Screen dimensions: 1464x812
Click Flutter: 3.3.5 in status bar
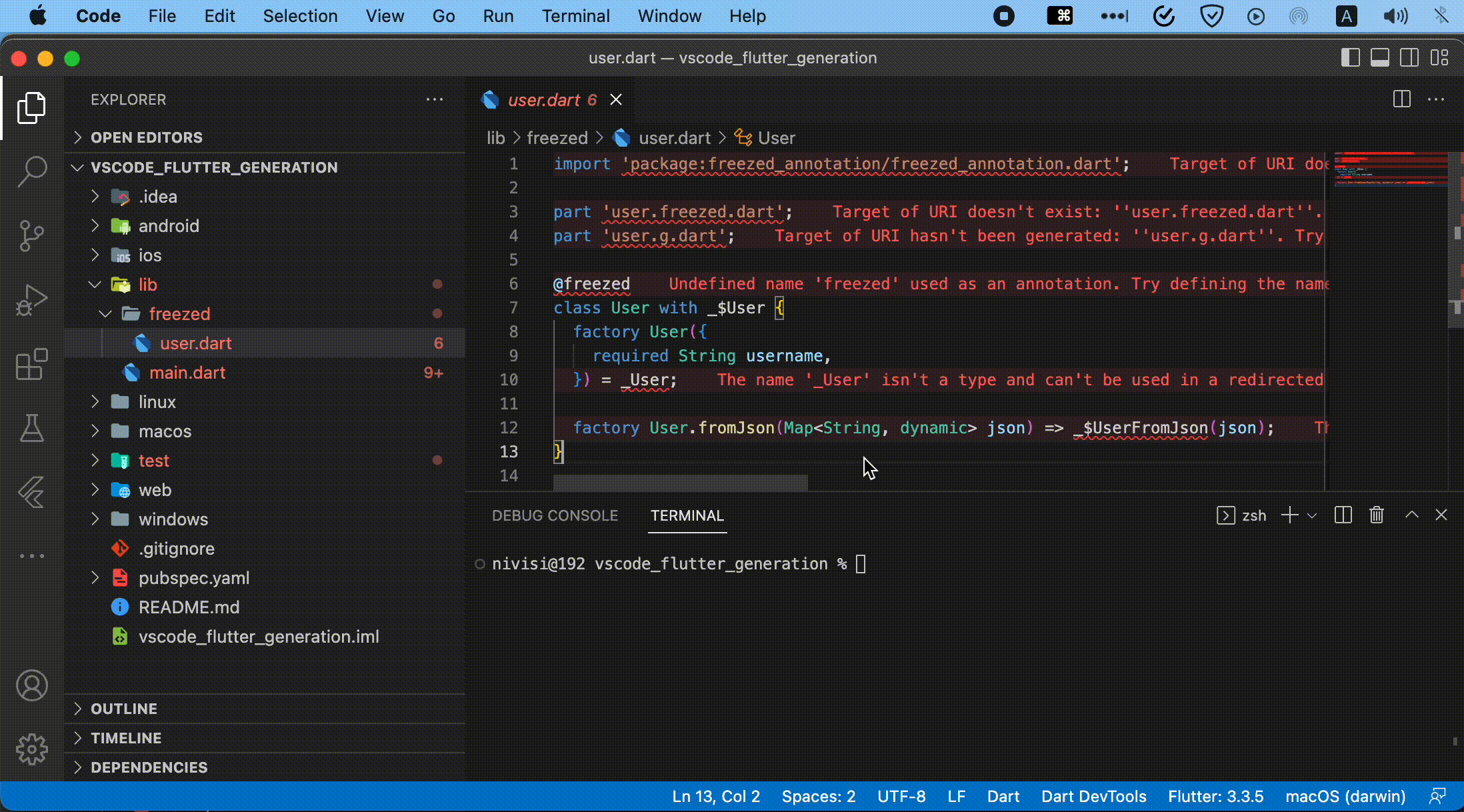pos(1215,797)
